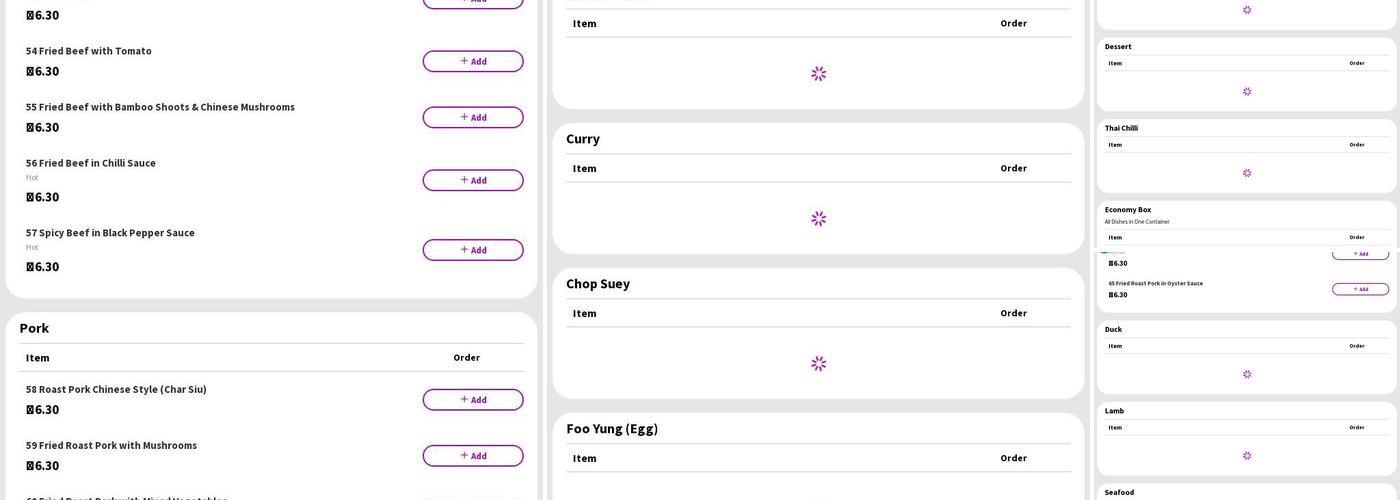
Task: Click the Thai Chilli loading spinner
Action: click(x=1247, y=173)
